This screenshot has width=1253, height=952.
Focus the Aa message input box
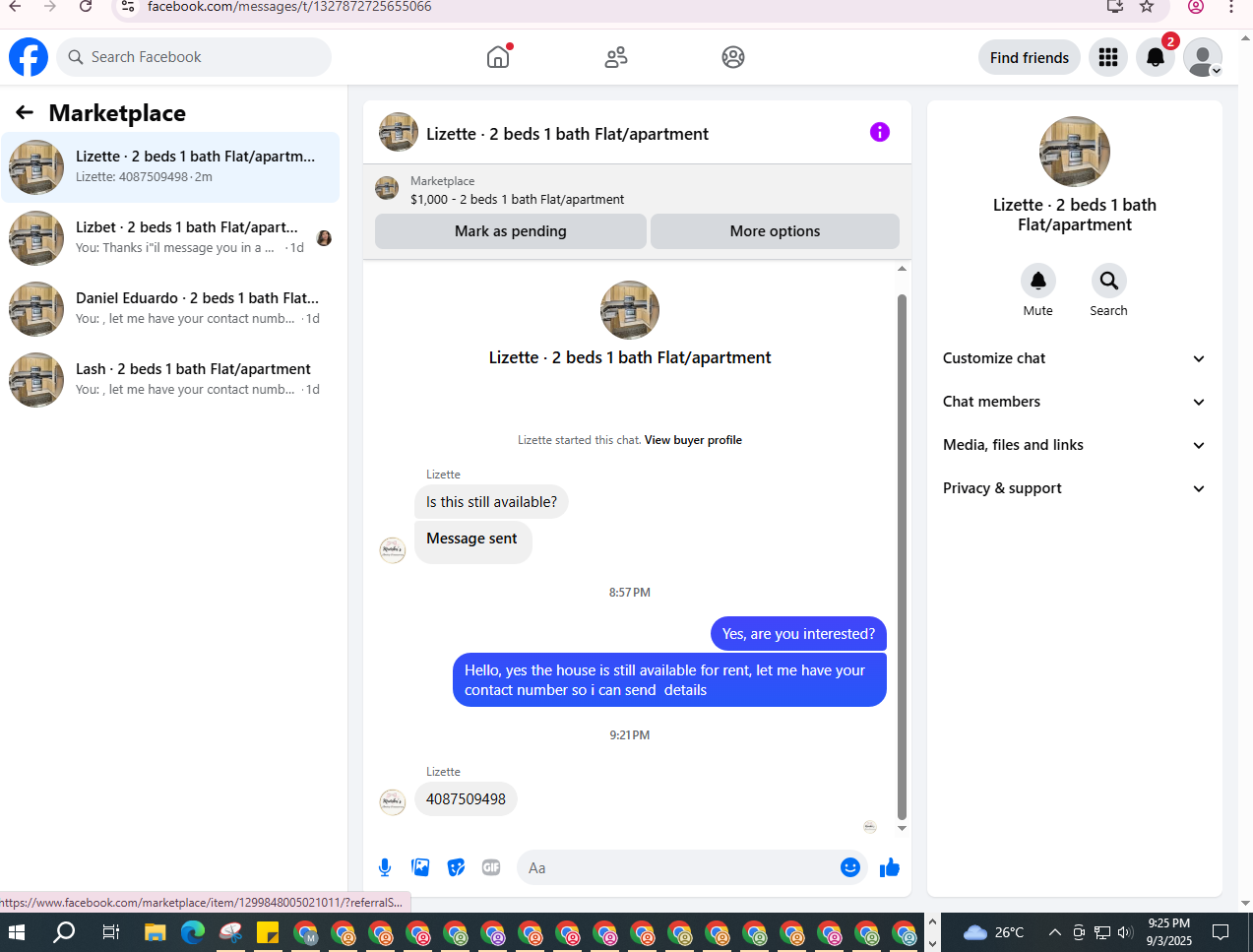tap(679, 867)
